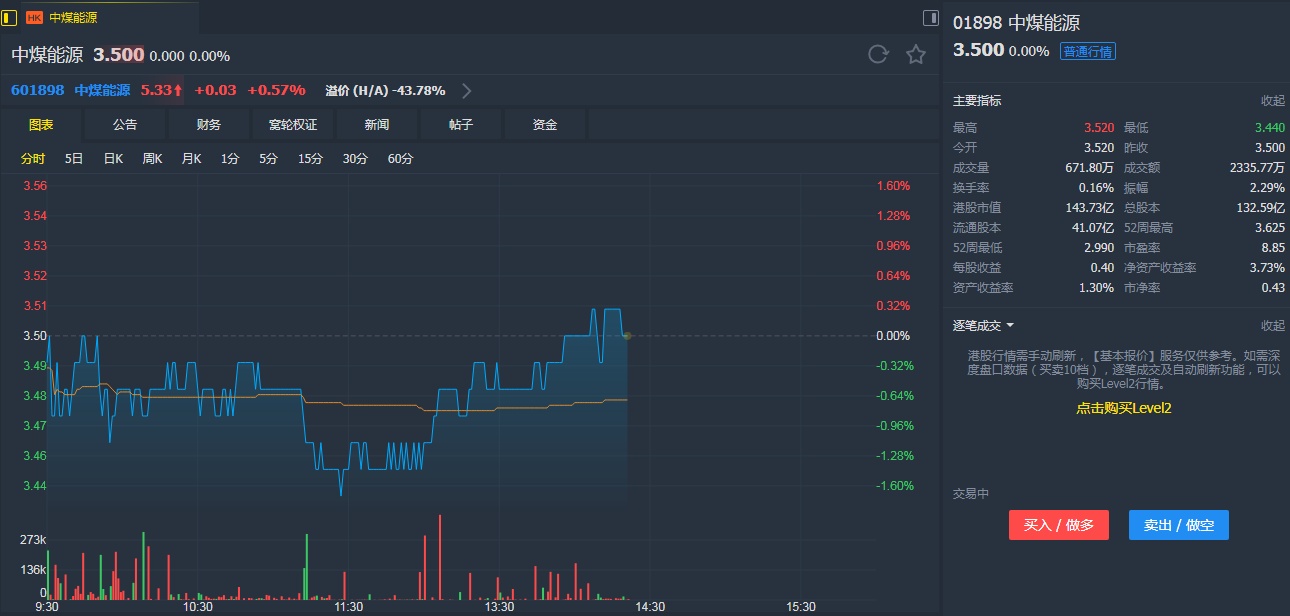The image size is (1290, 616).
Task: Click the orange HK market badge
Action: pos(34,17)
